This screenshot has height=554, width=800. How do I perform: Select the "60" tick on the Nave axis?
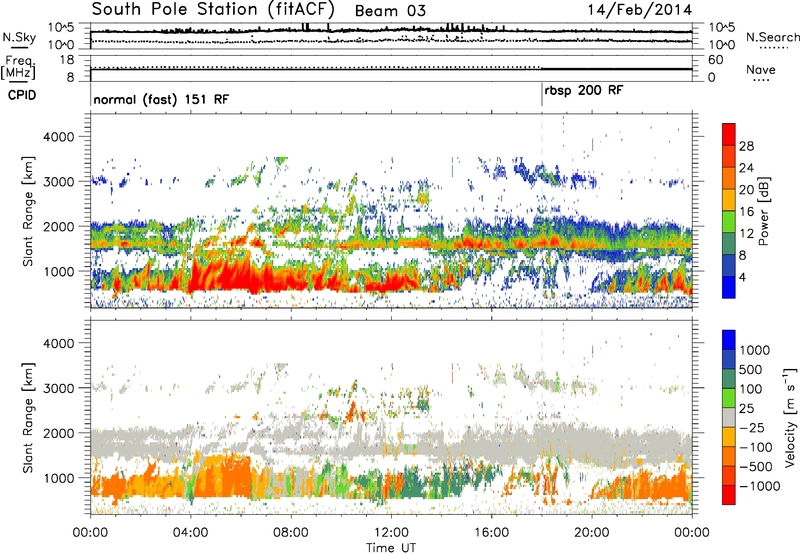715,60
